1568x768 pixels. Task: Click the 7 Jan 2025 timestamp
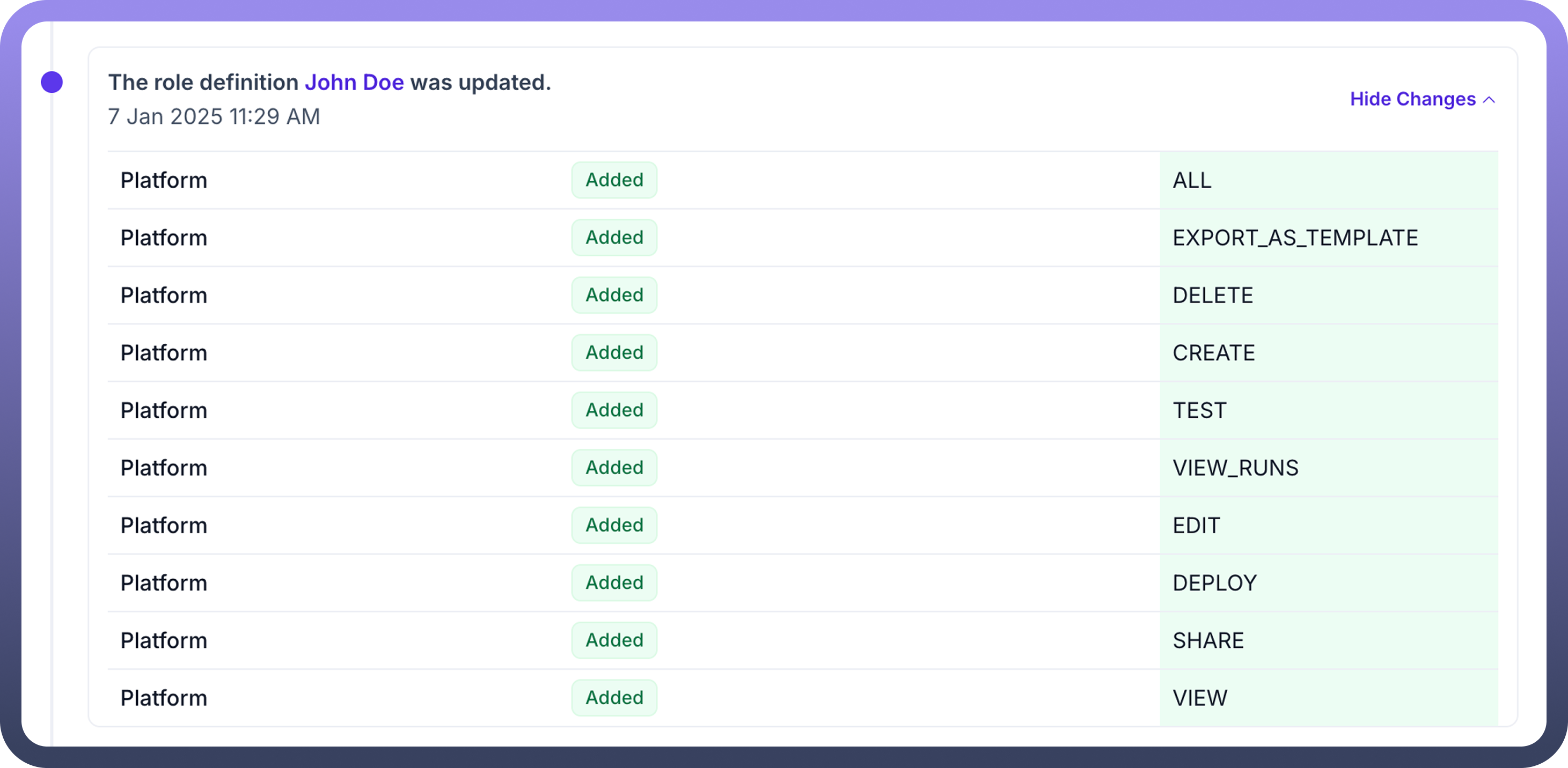click(x=214, y=116)
